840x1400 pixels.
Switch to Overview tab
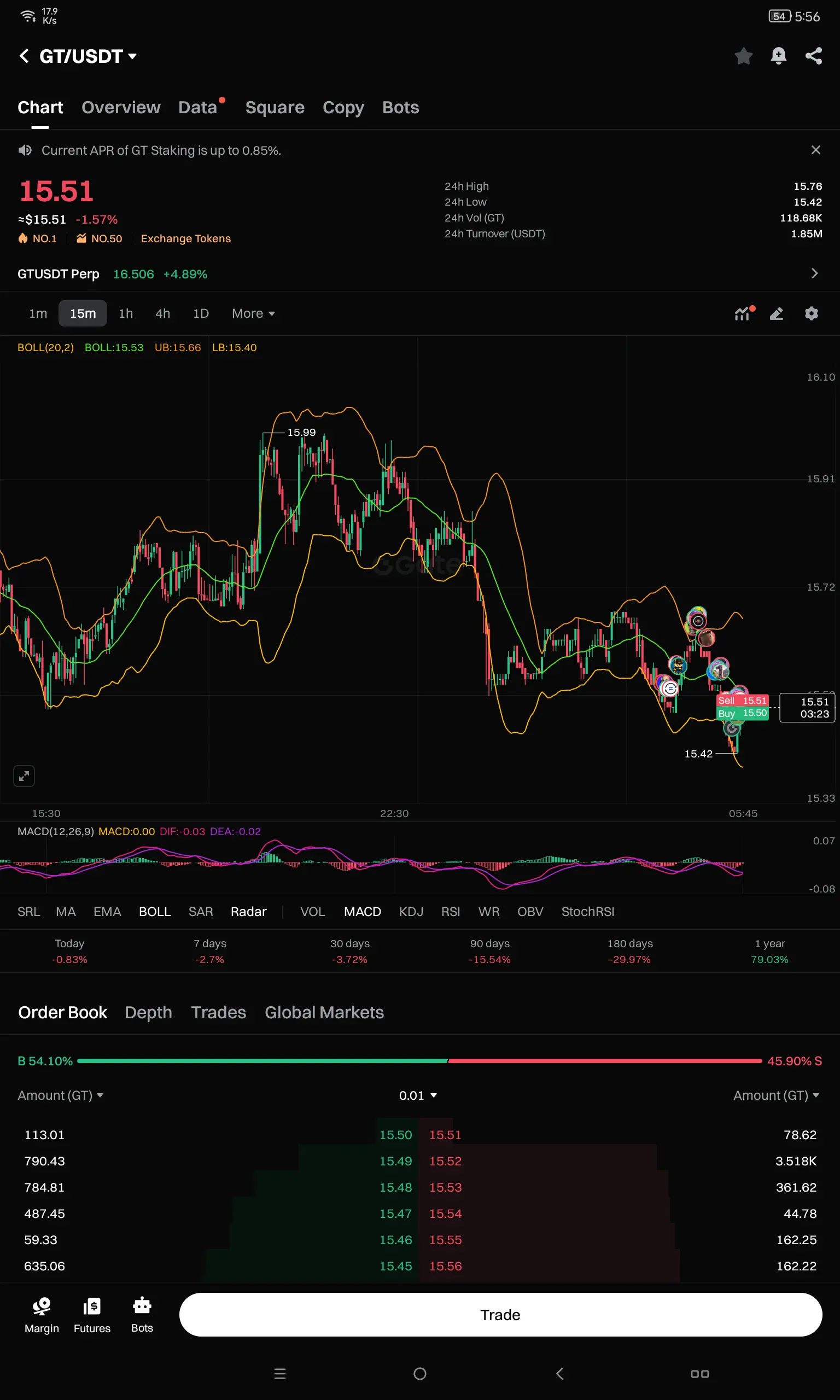pos(120,108)
